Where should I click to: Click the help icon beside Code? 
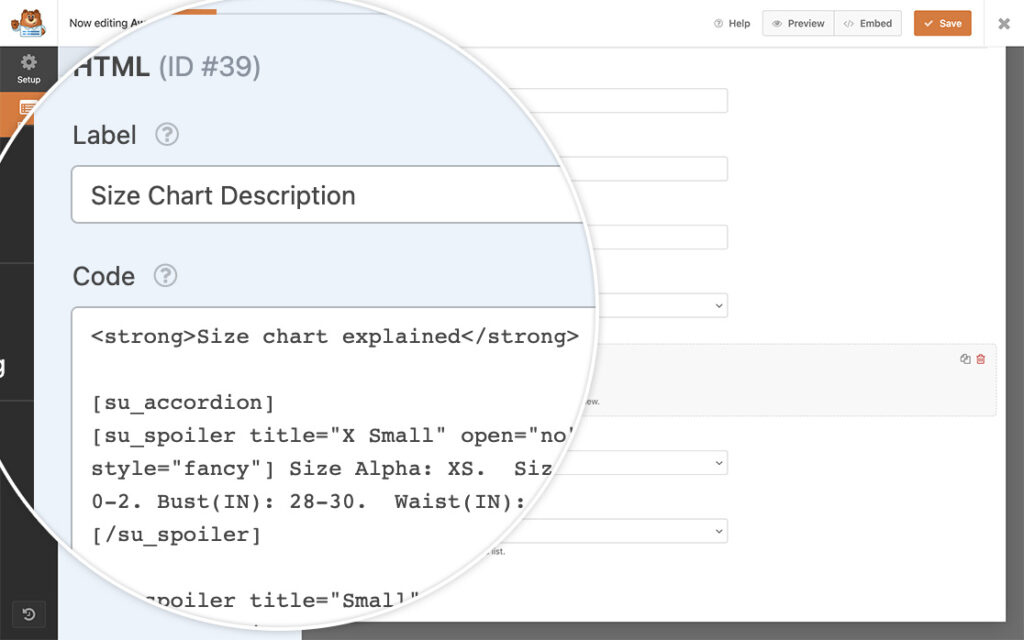[x=166, y=276]
